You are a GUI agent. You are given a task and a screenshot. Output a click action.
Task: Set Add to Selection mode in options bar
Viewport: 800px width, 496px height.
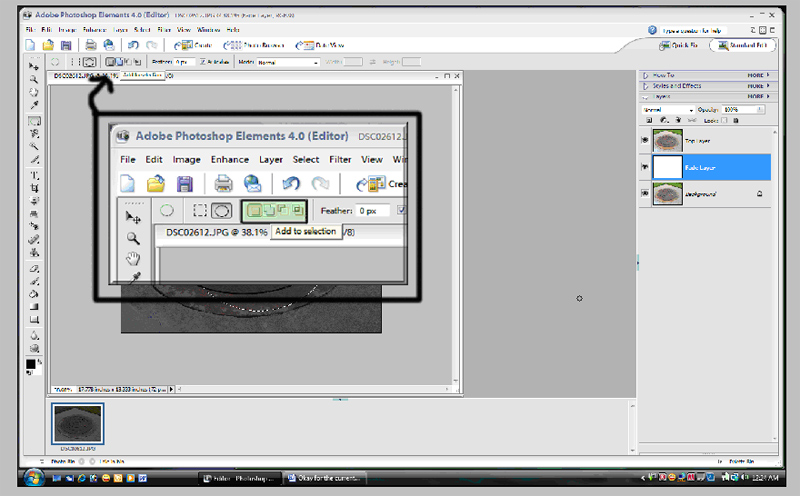pos(119,62)
